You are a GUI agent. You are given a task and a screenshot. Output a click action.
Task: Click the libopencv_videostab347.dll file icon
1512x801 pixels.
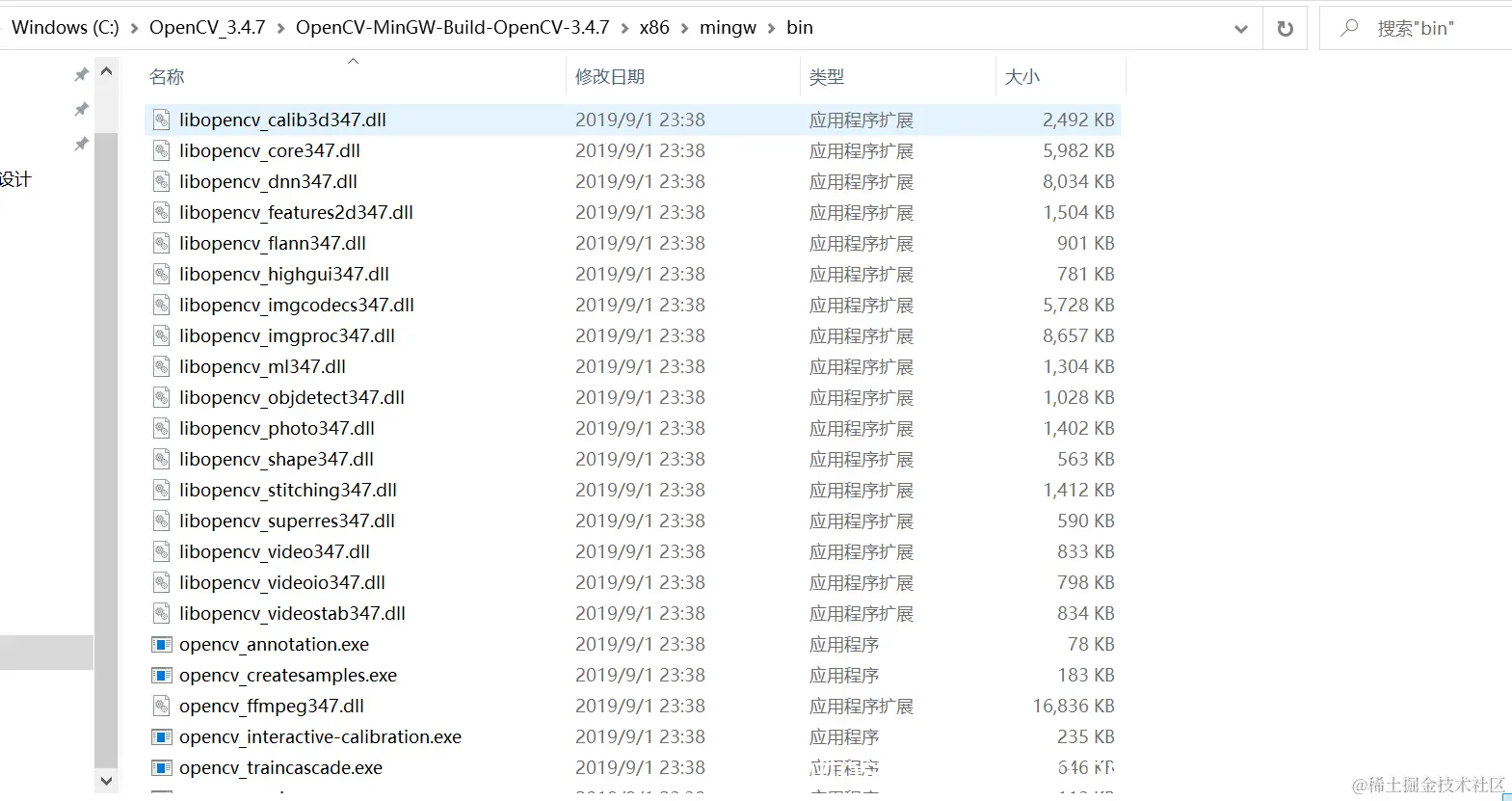(x=162, y=613)
